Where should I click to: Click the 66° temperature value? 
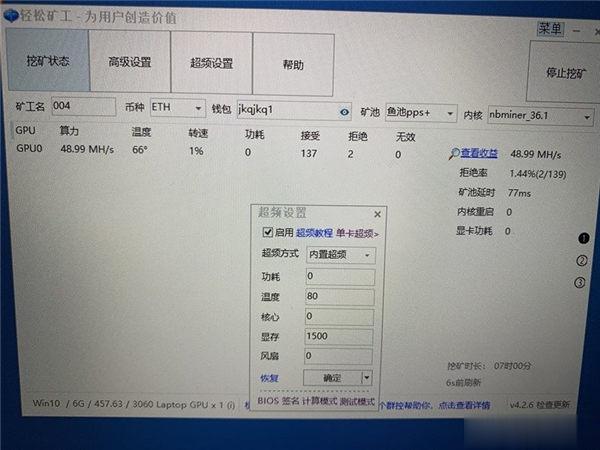[140, 150]
